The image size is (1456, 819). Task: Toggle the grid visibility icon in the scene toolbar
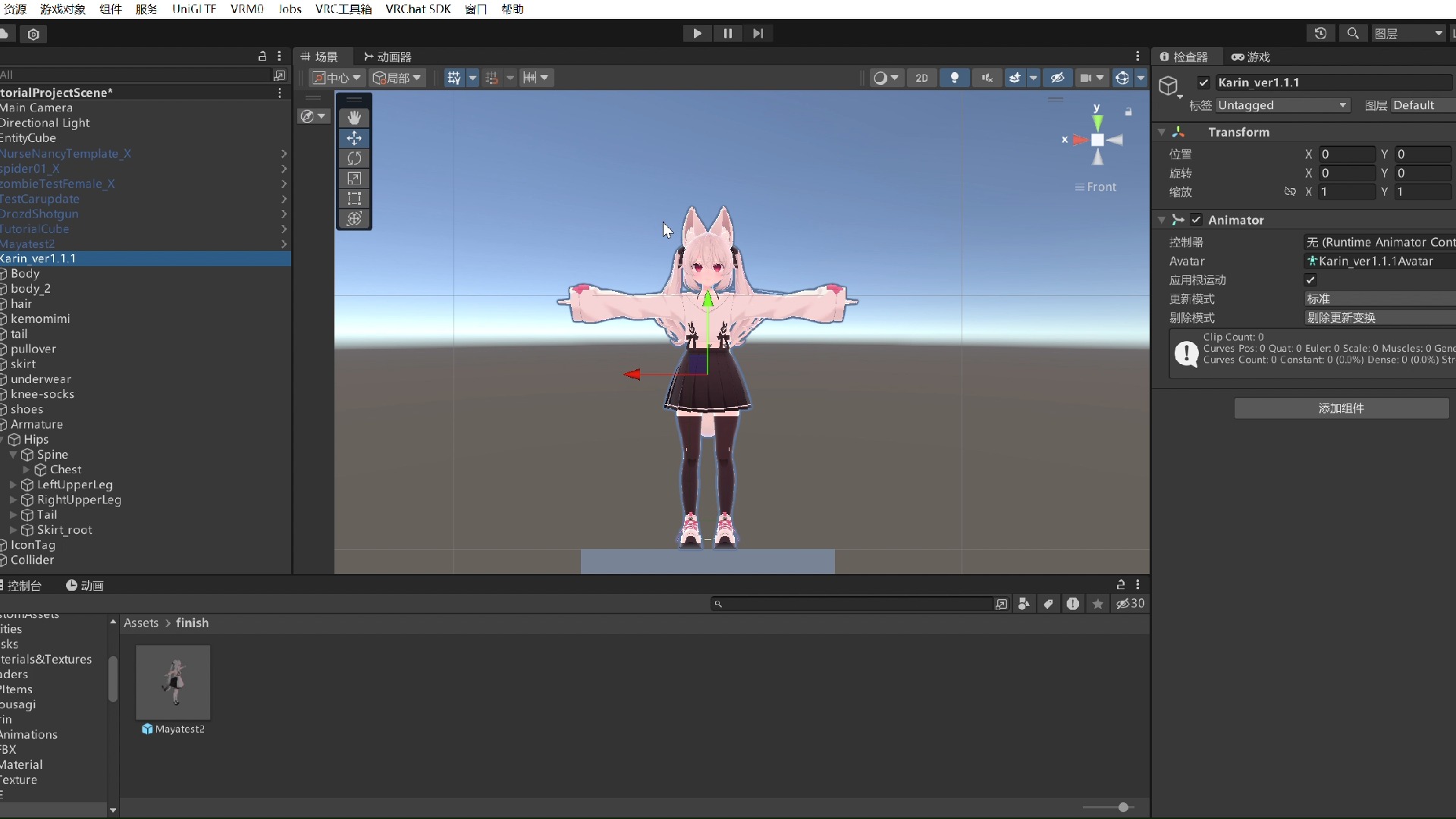(x=453, y=77)
